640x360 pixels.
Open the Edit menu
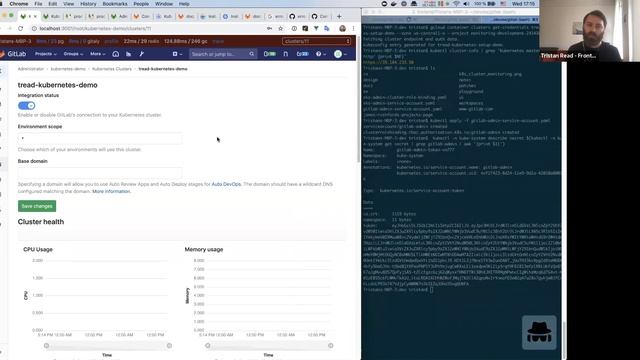click(53, 4)
